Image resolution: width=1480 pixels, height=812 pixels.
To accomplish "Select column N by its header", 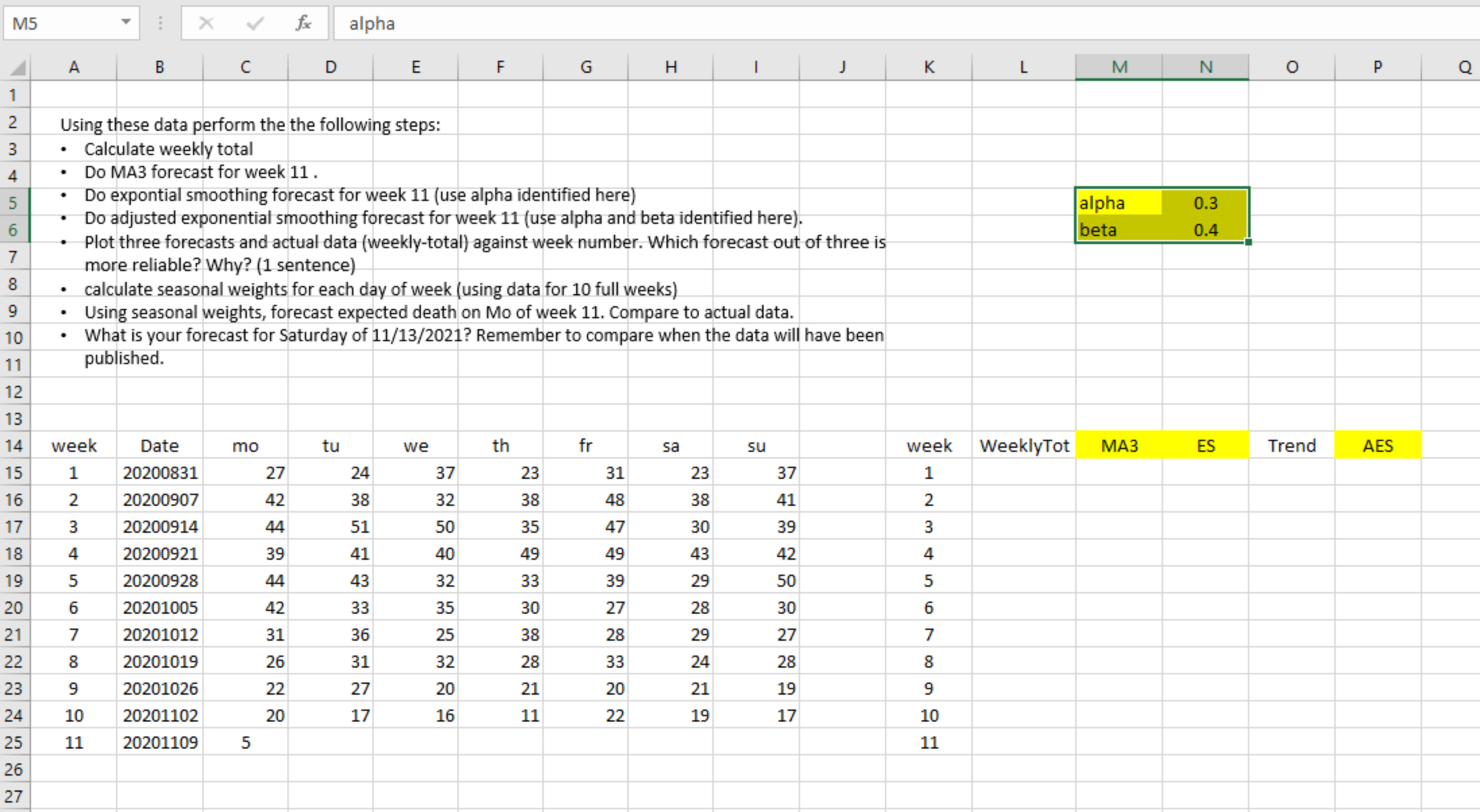I will 1206,66.
